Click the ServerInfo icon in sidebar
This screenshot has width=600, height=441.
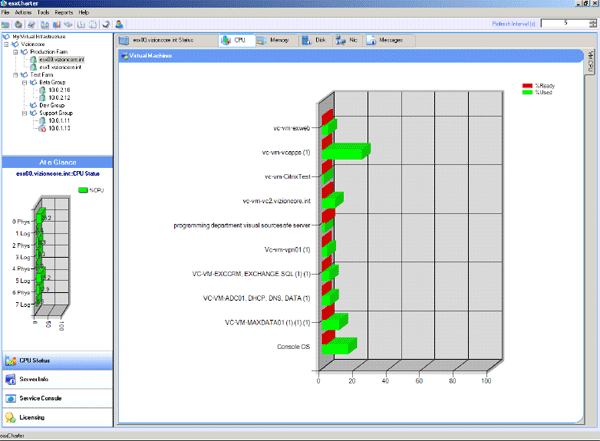(x=11, y=379)
